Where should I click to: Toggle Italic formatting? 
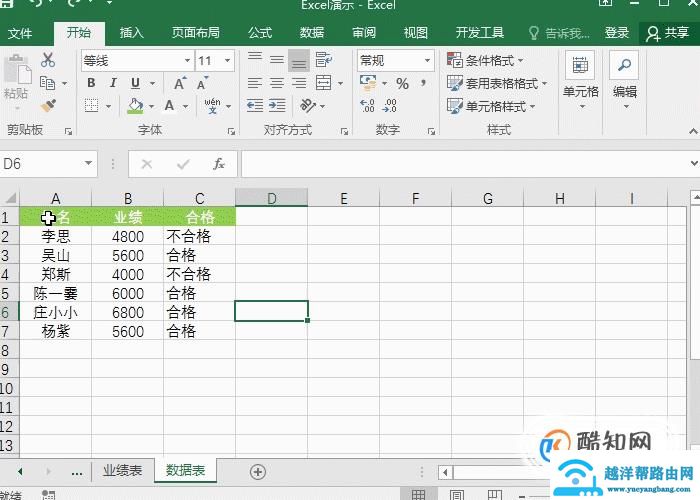[x=113, y=83]
